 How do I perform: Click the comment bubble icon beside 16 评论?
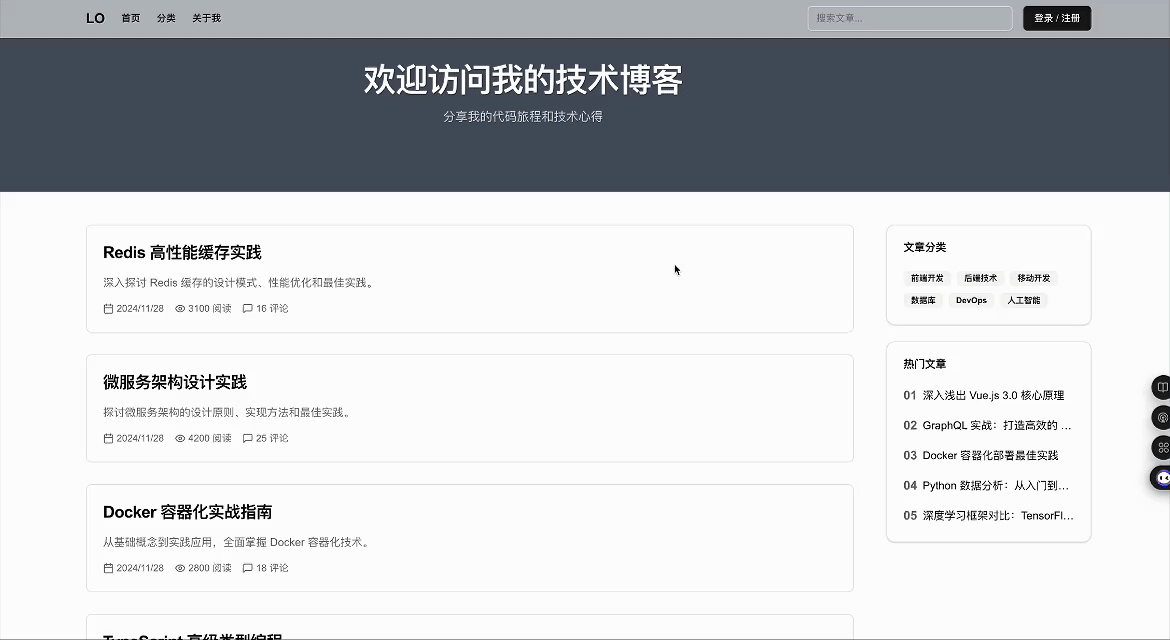click(x=248, y=309)
